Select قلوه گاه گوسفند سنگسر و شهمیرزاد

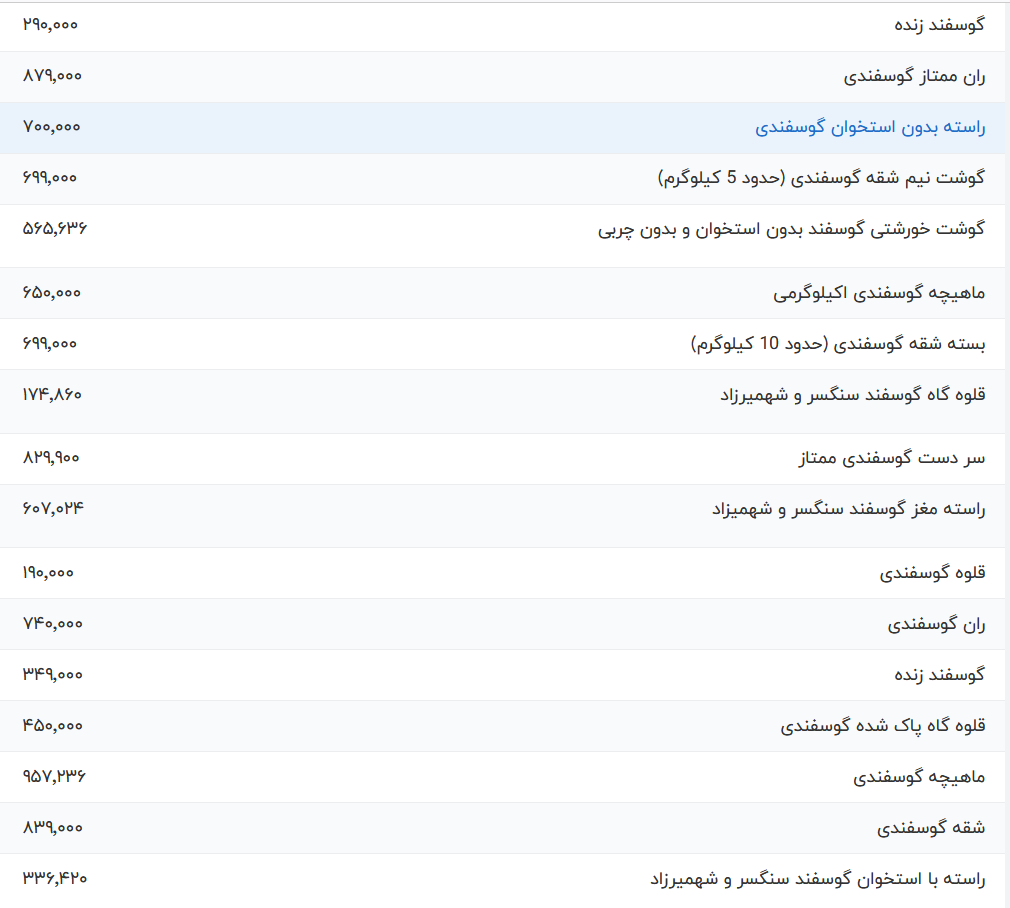pyautogui.click(x=853, y=395)
